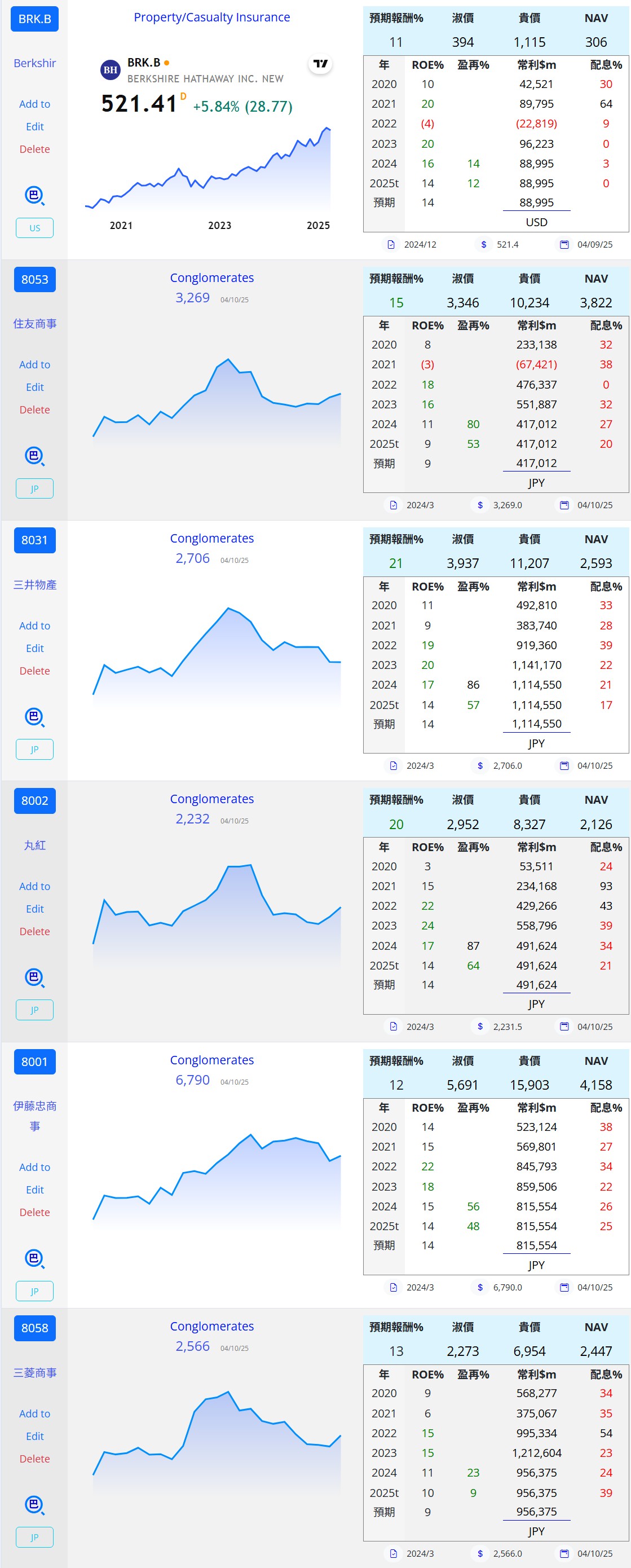Open TradingView logo on BRK.B chart
Viewport: 631px width, 1568px height.
pos(321,63)
